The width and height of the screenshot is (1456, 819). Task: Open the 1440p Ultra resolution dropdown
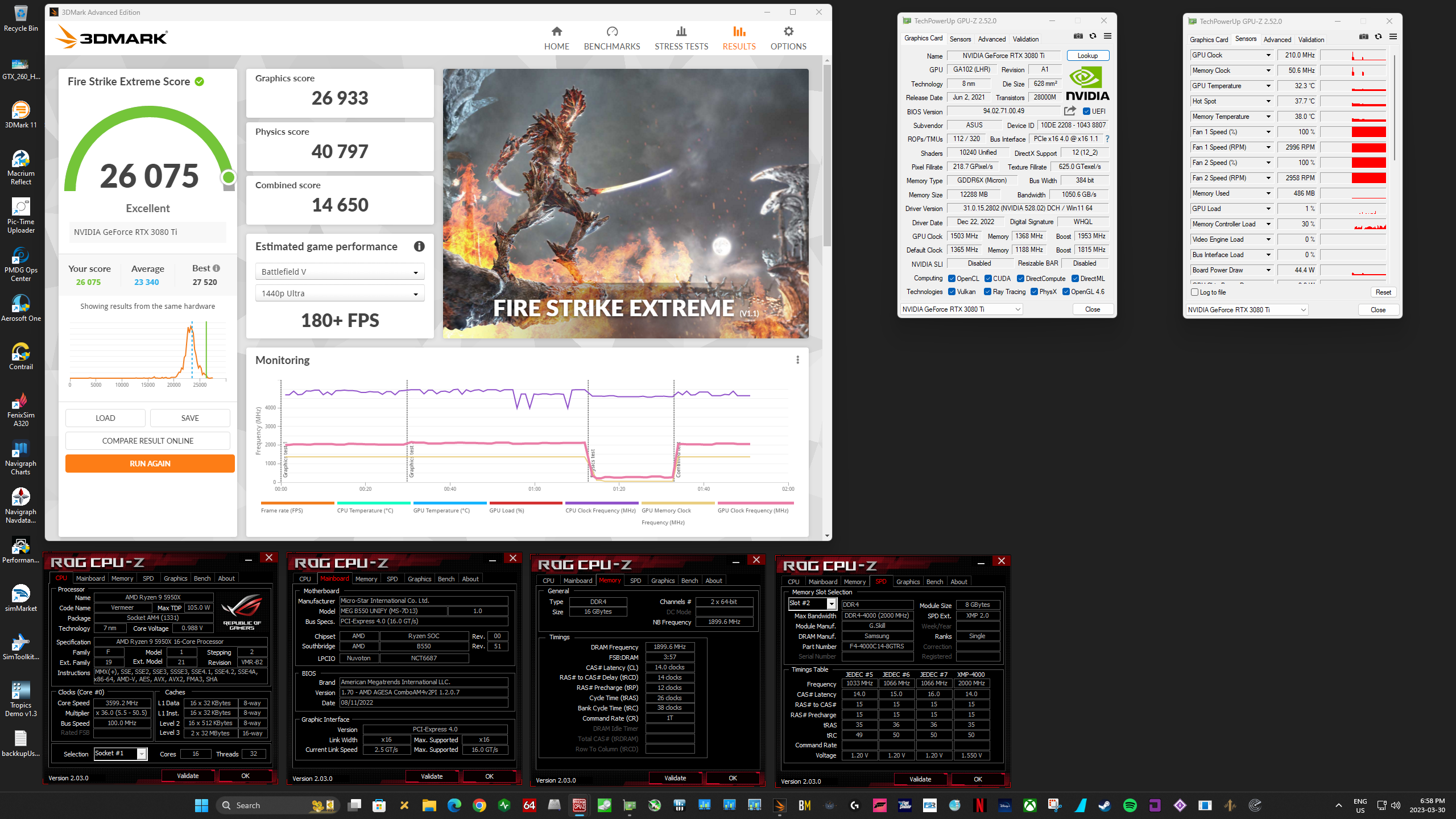coord(340,293)
